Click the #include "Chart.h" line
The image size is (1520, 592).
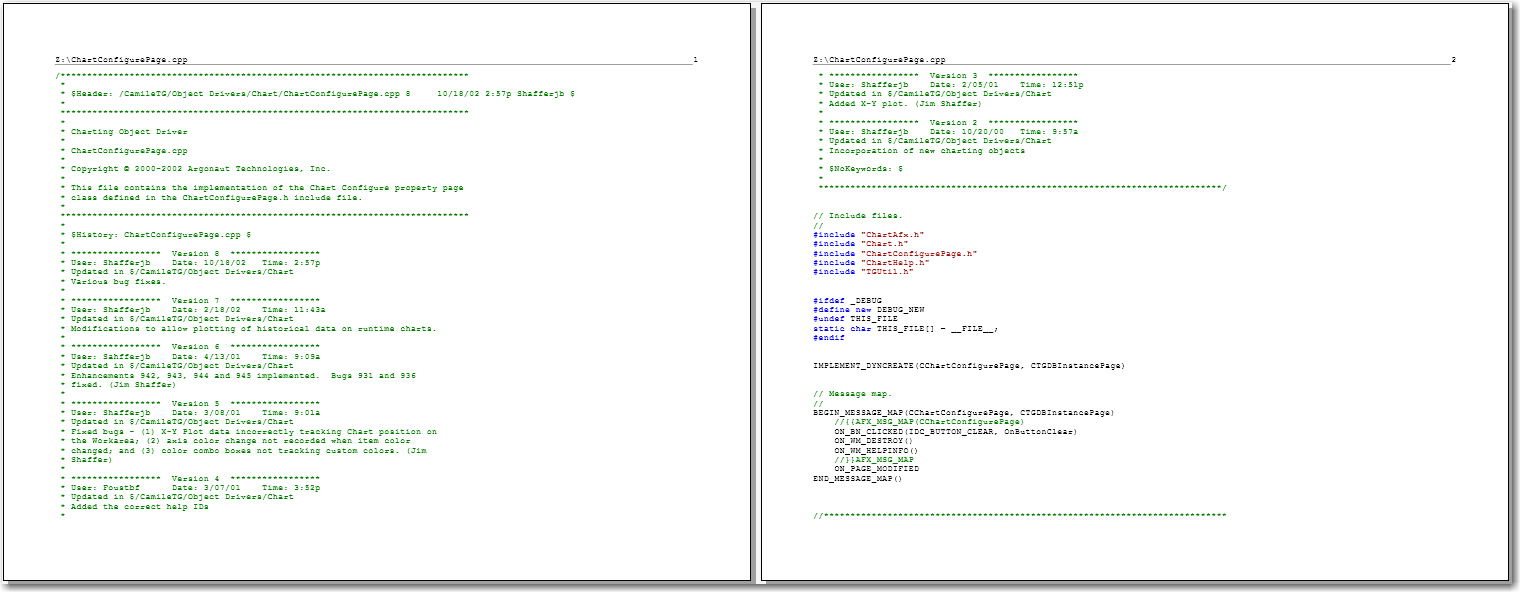861,243
